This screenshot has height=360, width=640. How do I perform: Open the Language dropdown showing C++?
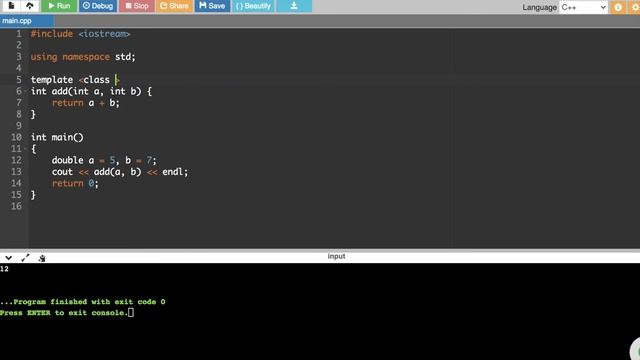pos(583,7)
